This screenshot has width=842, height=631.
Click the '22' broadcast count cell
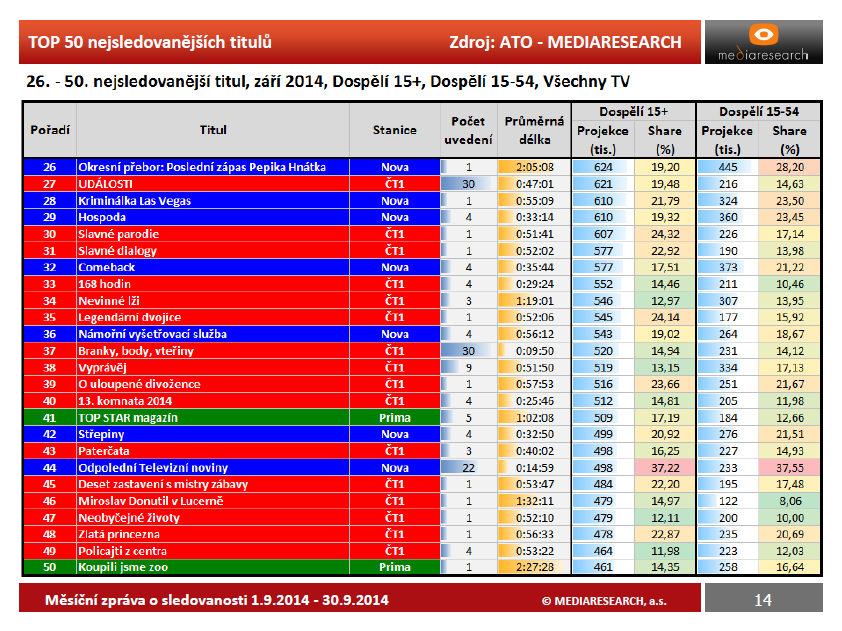(x=468, y=467)
